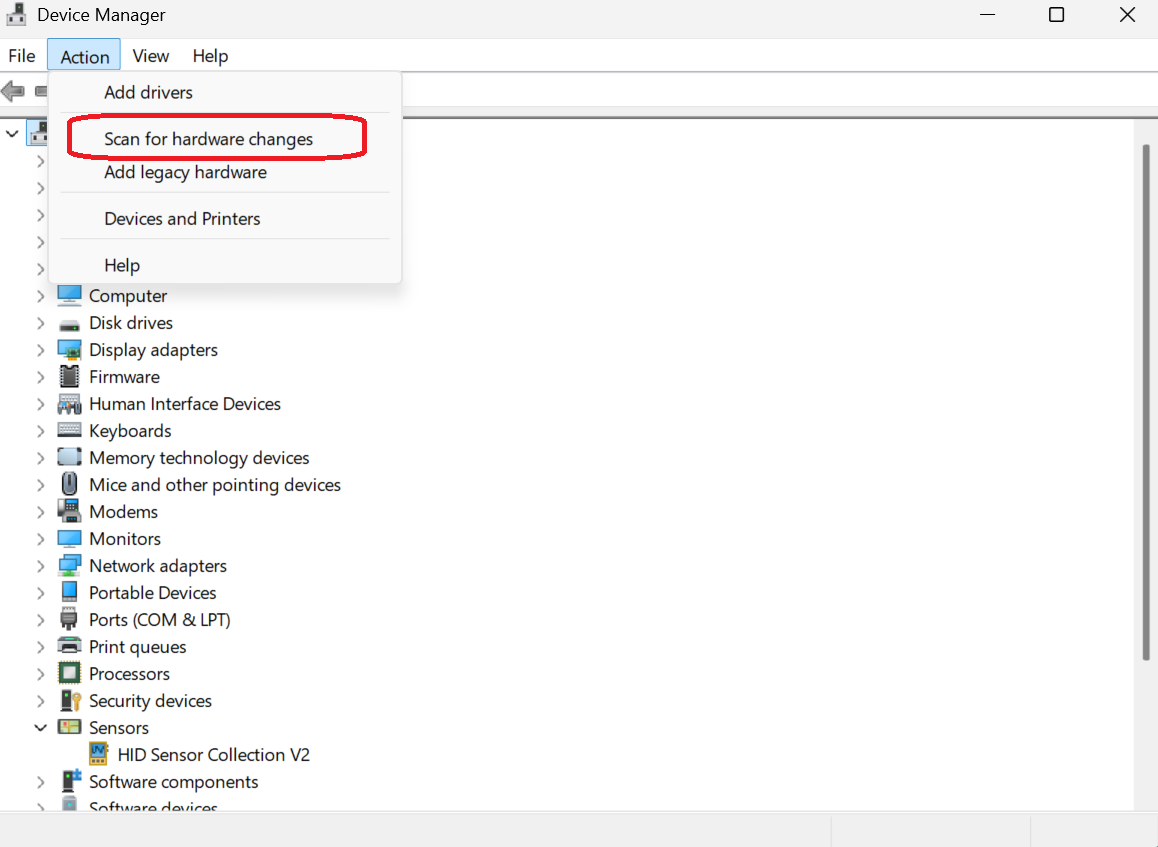Screen dimensions: 1158x847
Task: Open the View menu
Action: 150,56
